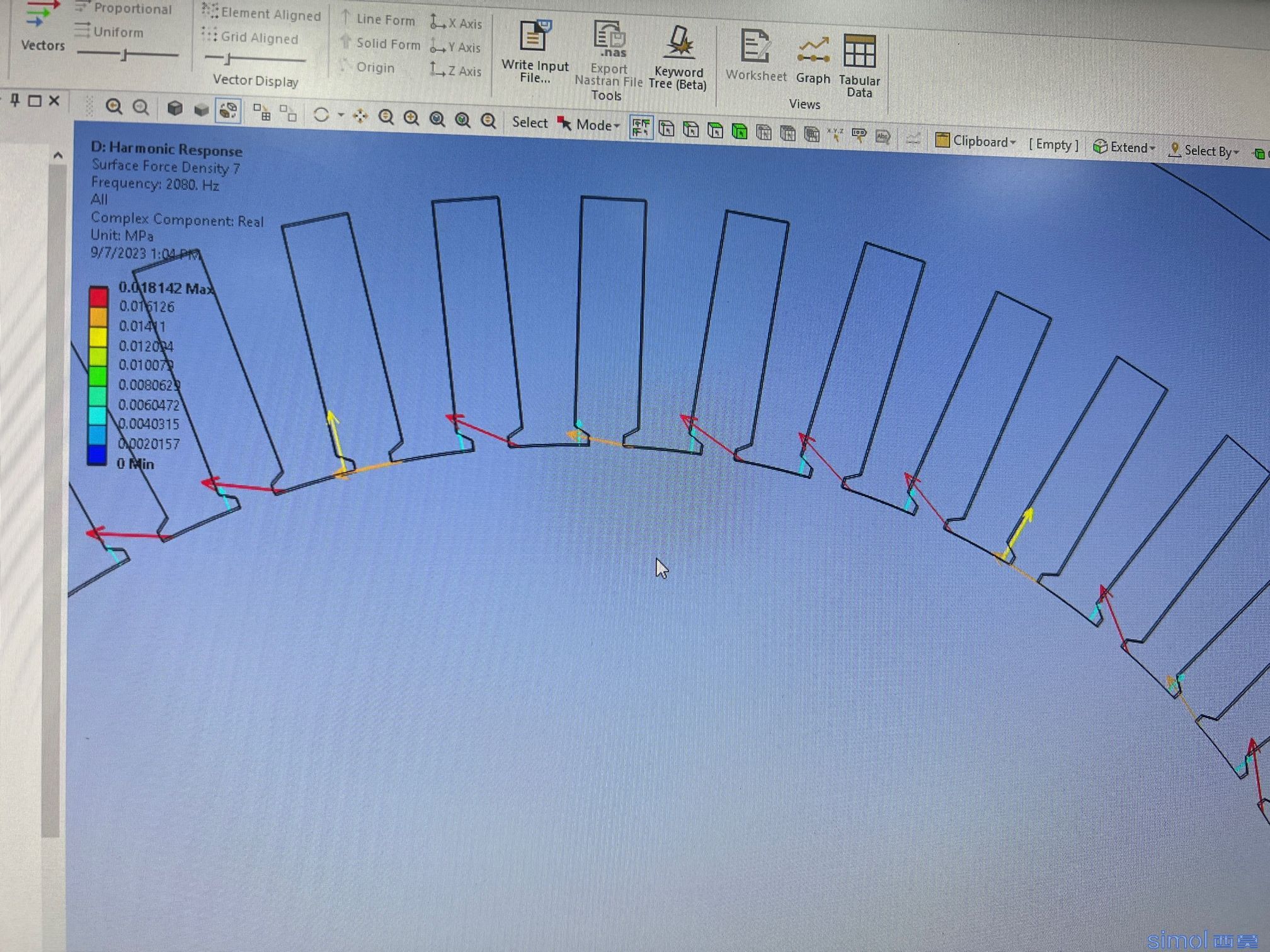Image resolution: width=1270 pixels, height=952 pixels.
Task: Click the value Probe tag icon
Action: click(859, 135)
